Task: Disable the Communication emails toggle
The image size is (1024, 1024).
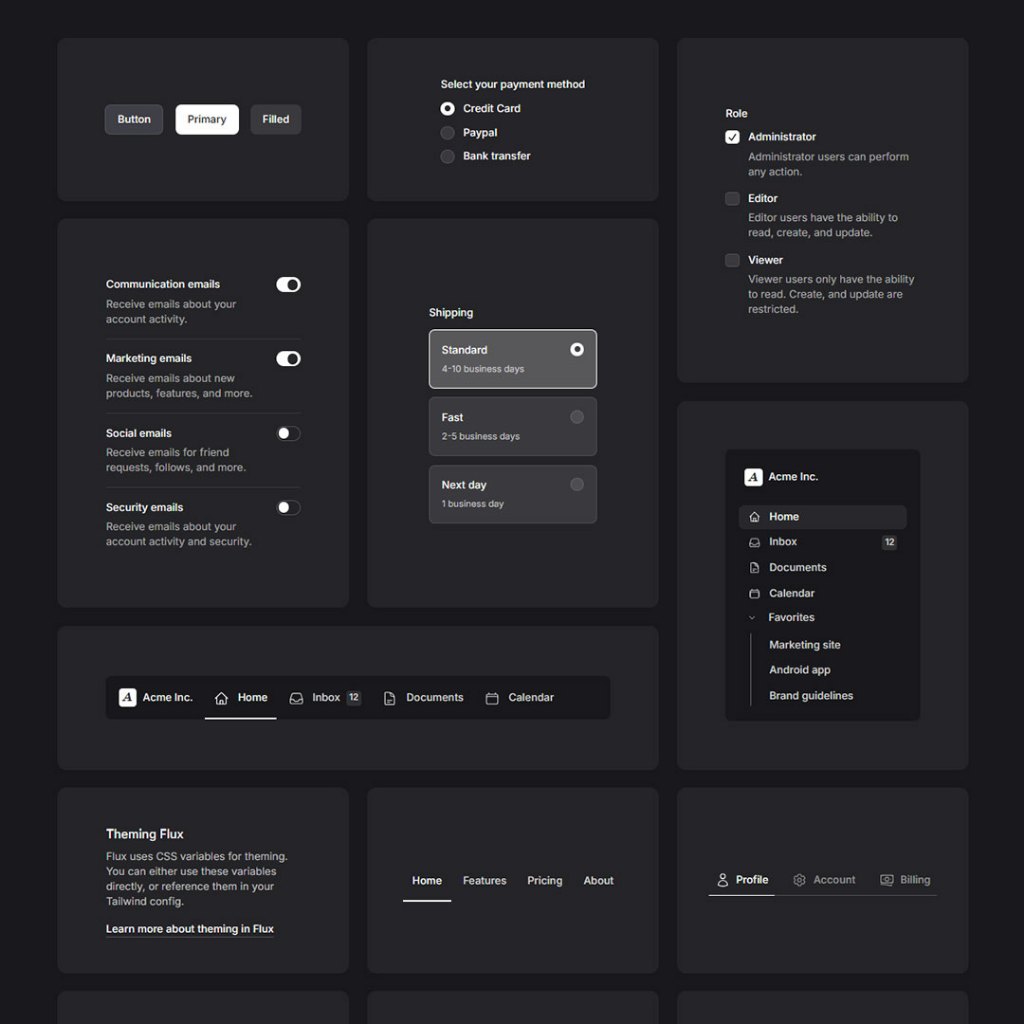Action: [x=288, y=284]
